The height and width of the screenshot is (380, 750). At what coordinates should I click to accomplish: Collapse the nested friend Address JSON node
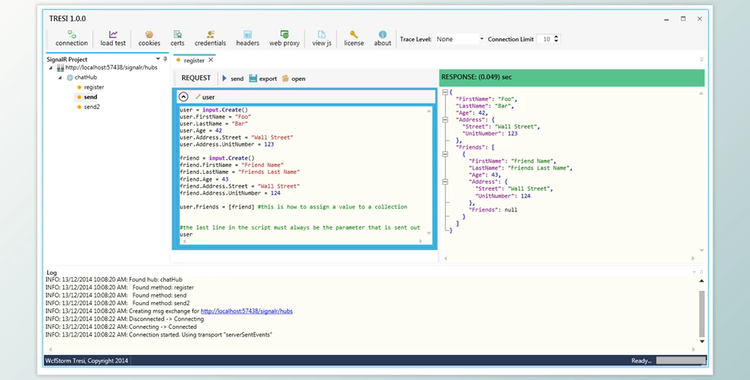click(445, 182)
